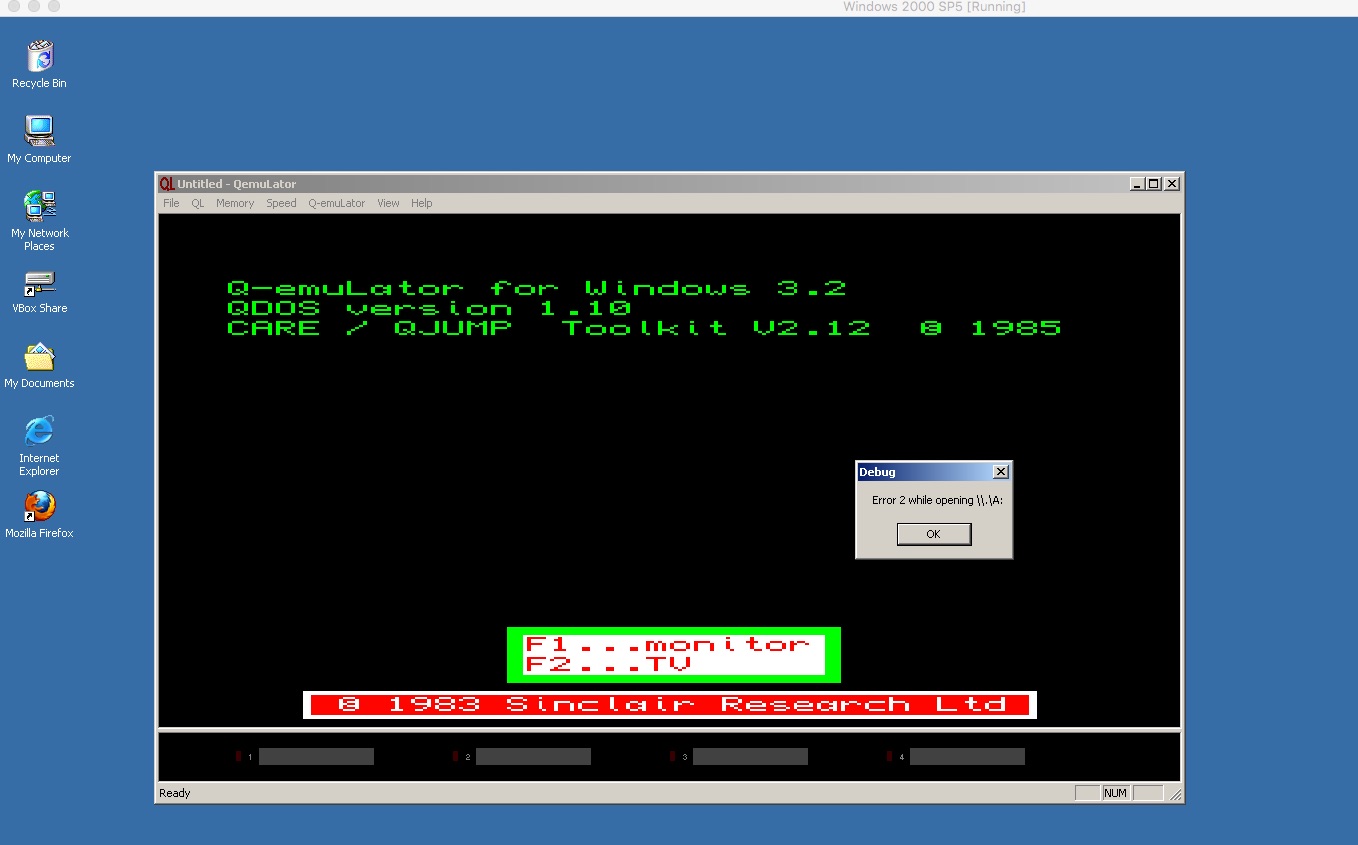The image size is (1358, 845).
Task: Open the QL menu
Action: pyautogui.click(x=198, y=203)
